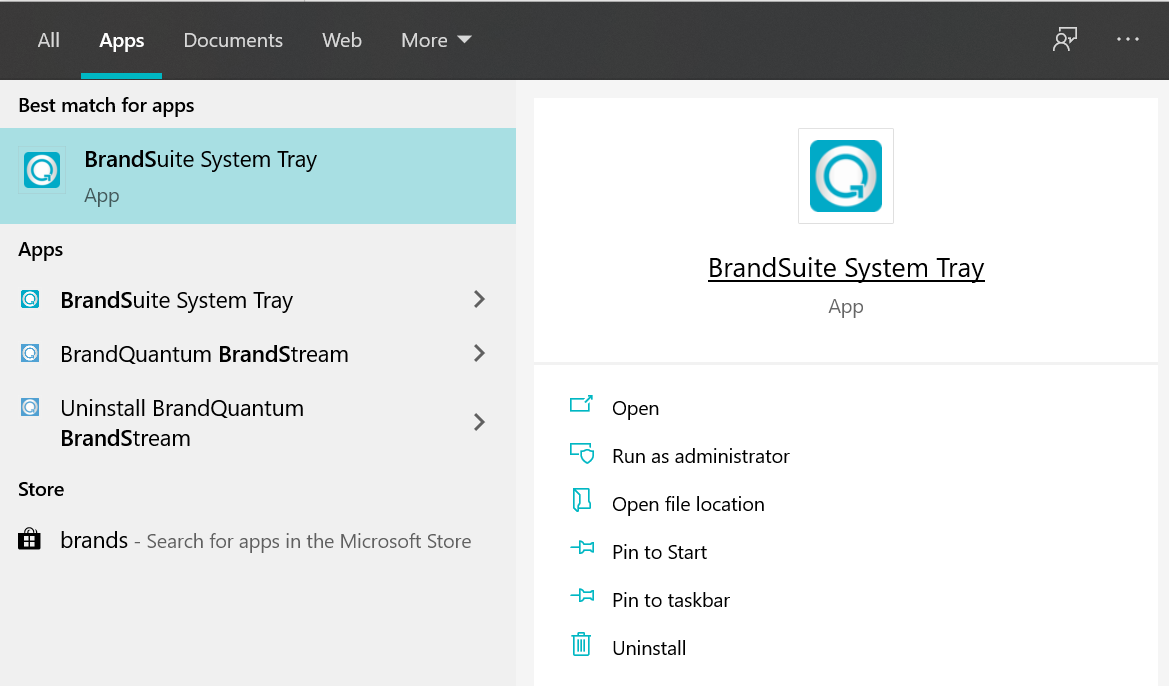The width and height of the screenshot is (1169, 686).
Task: Select the Apps search tab
Action: 122,40
